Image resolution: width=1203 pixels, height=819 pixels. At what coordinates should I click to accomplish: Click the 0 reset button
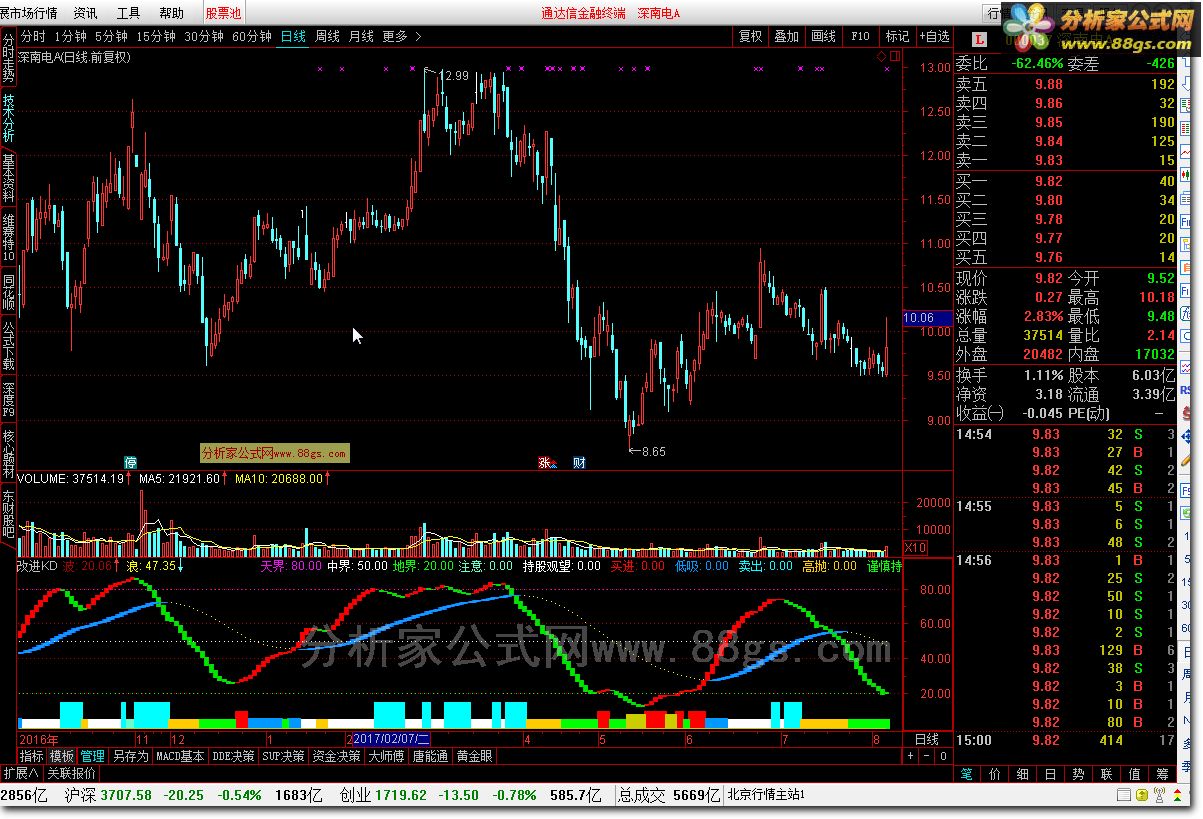pyautogui.click(x=942, y=756)
